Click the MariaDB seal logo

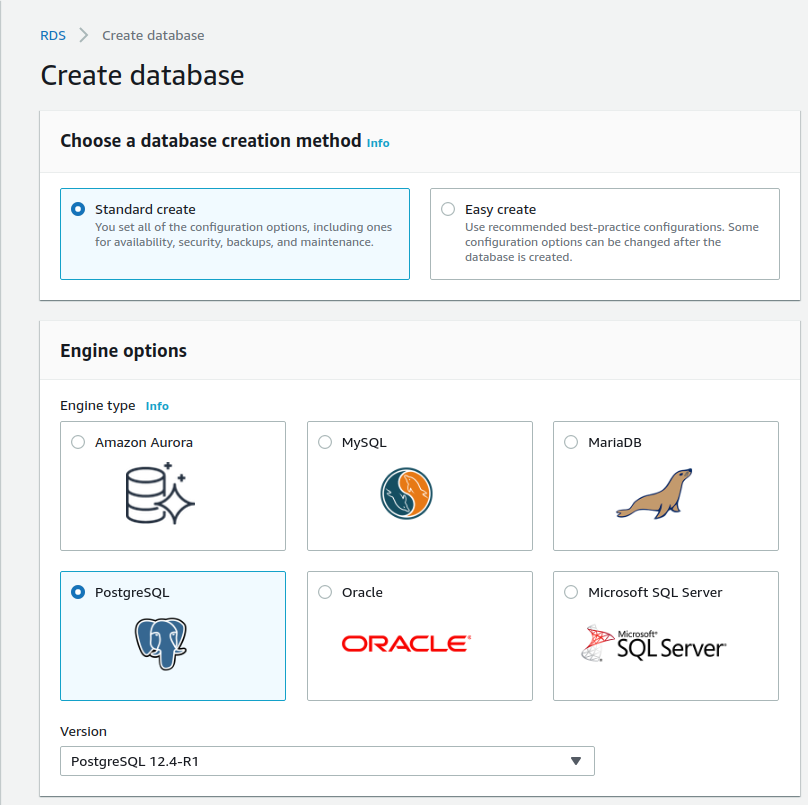654,493
